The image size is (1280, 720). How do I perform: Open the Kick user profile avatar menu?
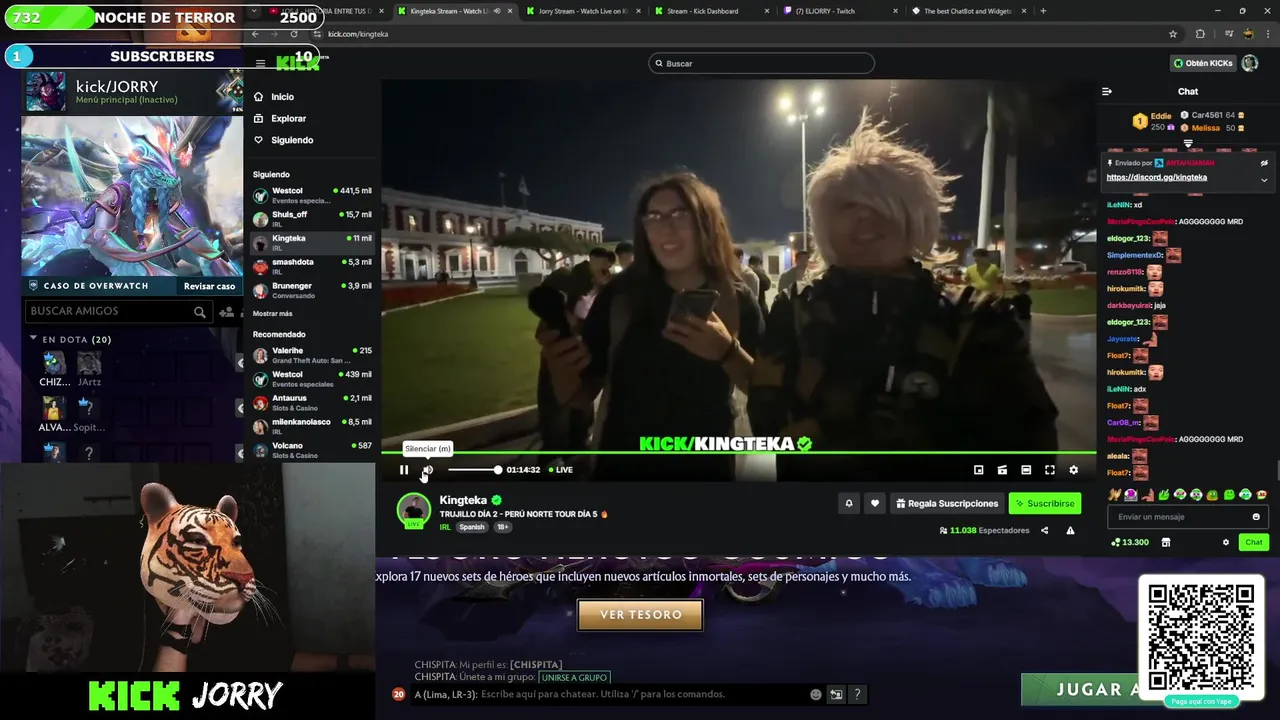[x=1250, y=63]
